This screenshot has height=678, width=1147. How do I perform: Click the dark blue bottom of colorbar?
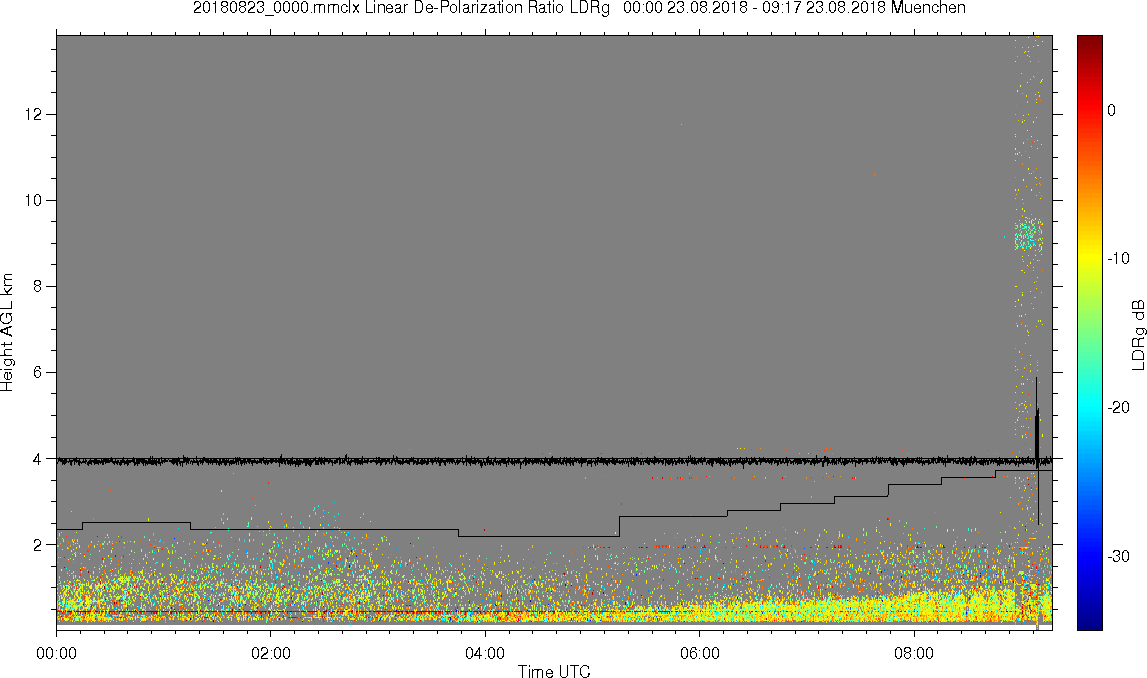[1090, 618]
